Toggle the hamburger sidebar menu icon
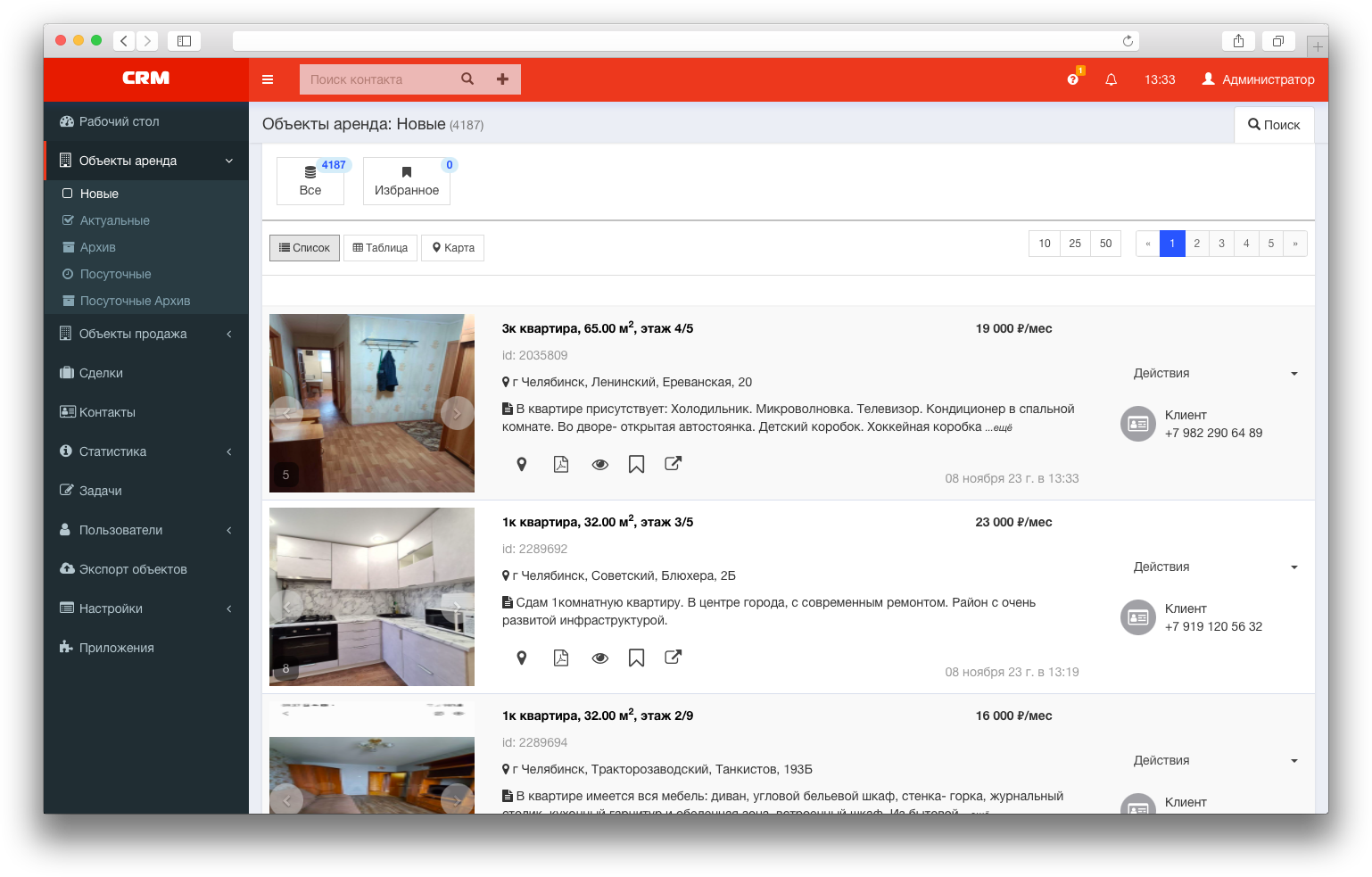 click(268, 79)
